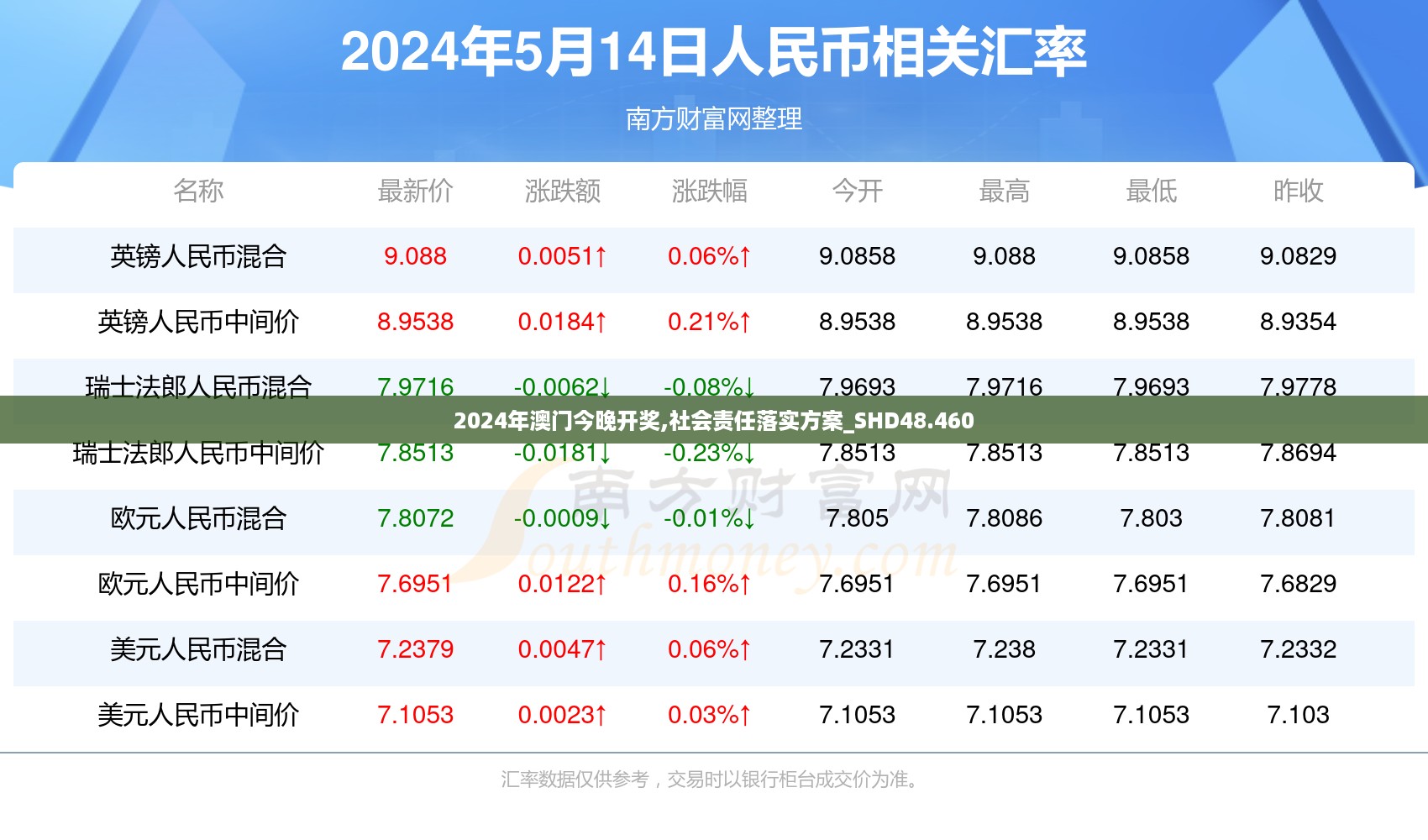Click the percentage "-0.23%↓"
The height and width of the screenshot is (840, 1428).
[x=710, y=454]
